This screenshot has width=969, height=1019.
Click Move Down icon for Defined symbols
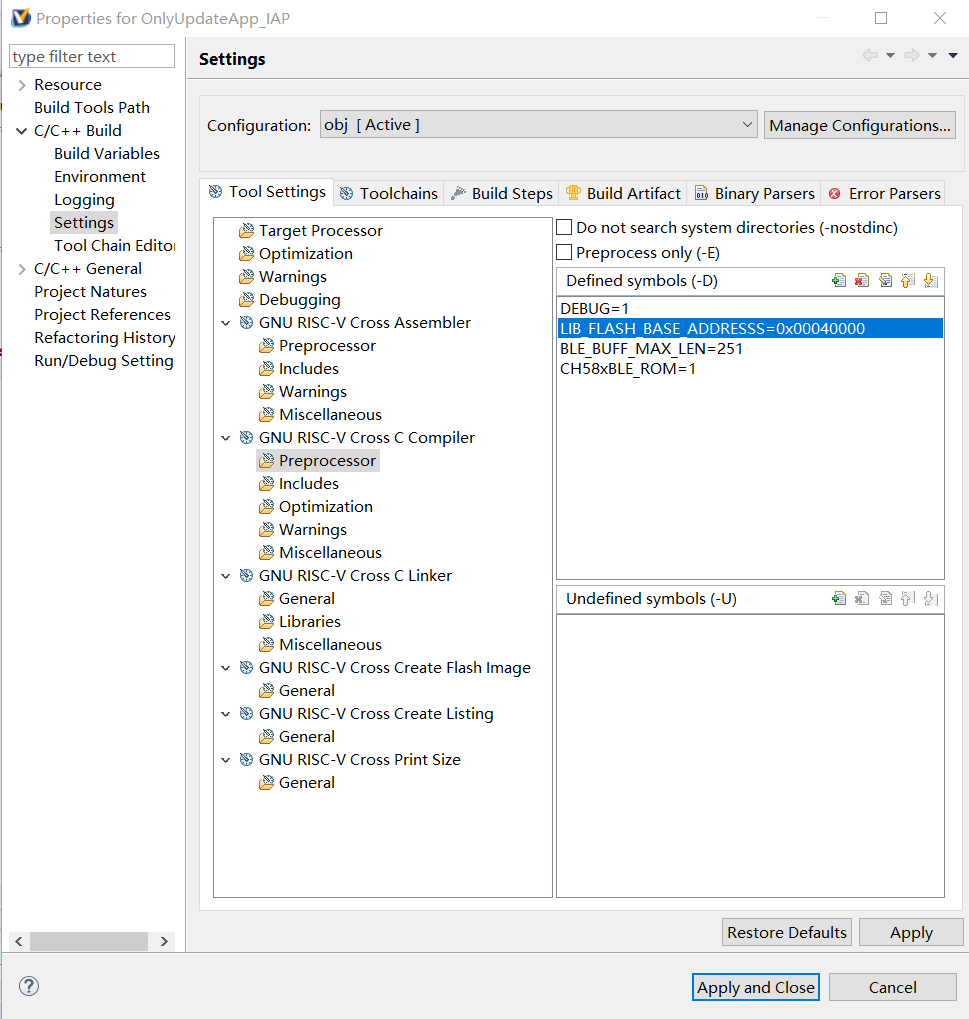pyautogui.click(x=930, y=281)
